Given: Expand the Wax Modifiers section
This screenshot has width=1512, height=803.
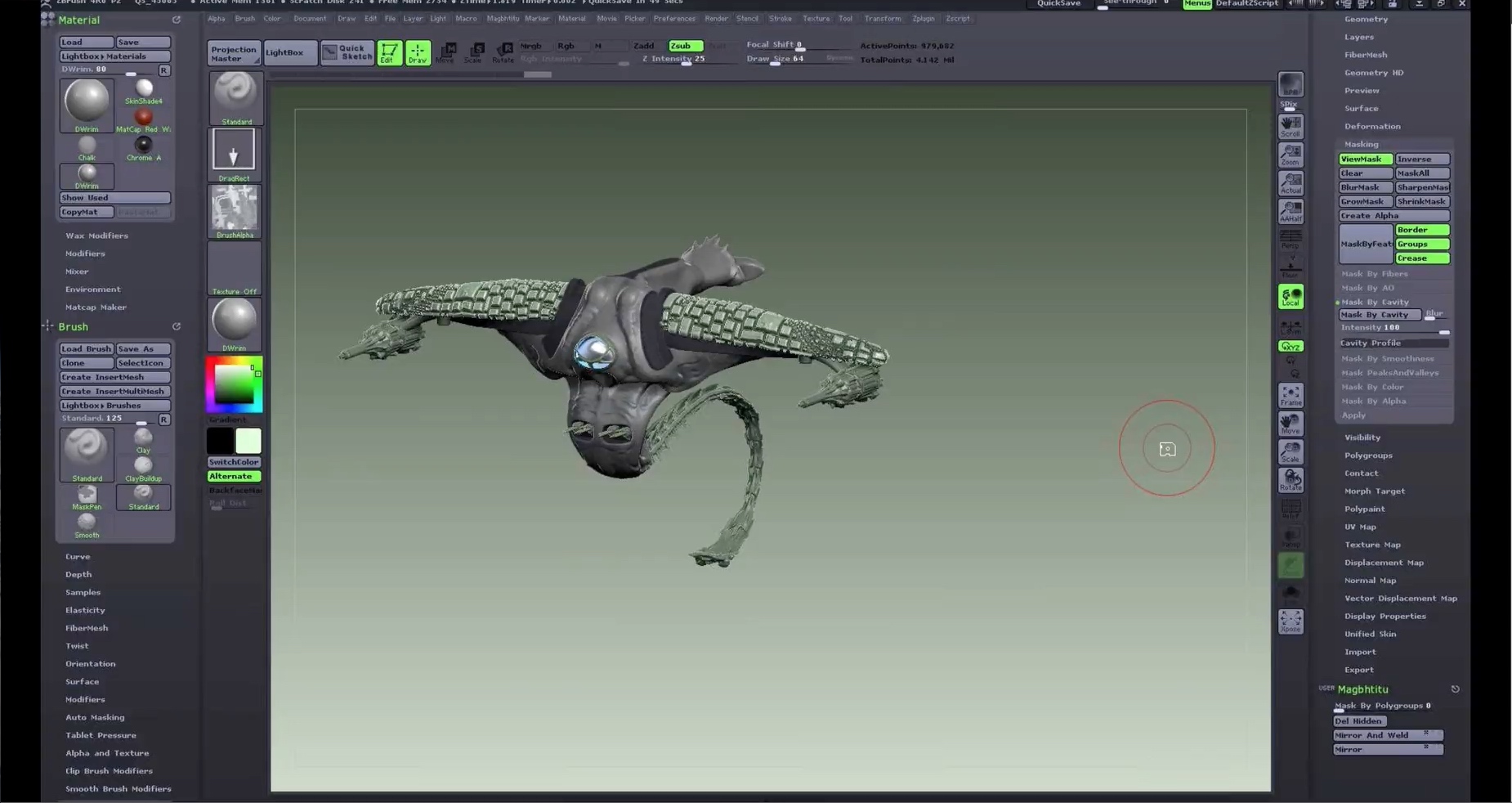Looking at the screenshot, I should coord(96,236).
